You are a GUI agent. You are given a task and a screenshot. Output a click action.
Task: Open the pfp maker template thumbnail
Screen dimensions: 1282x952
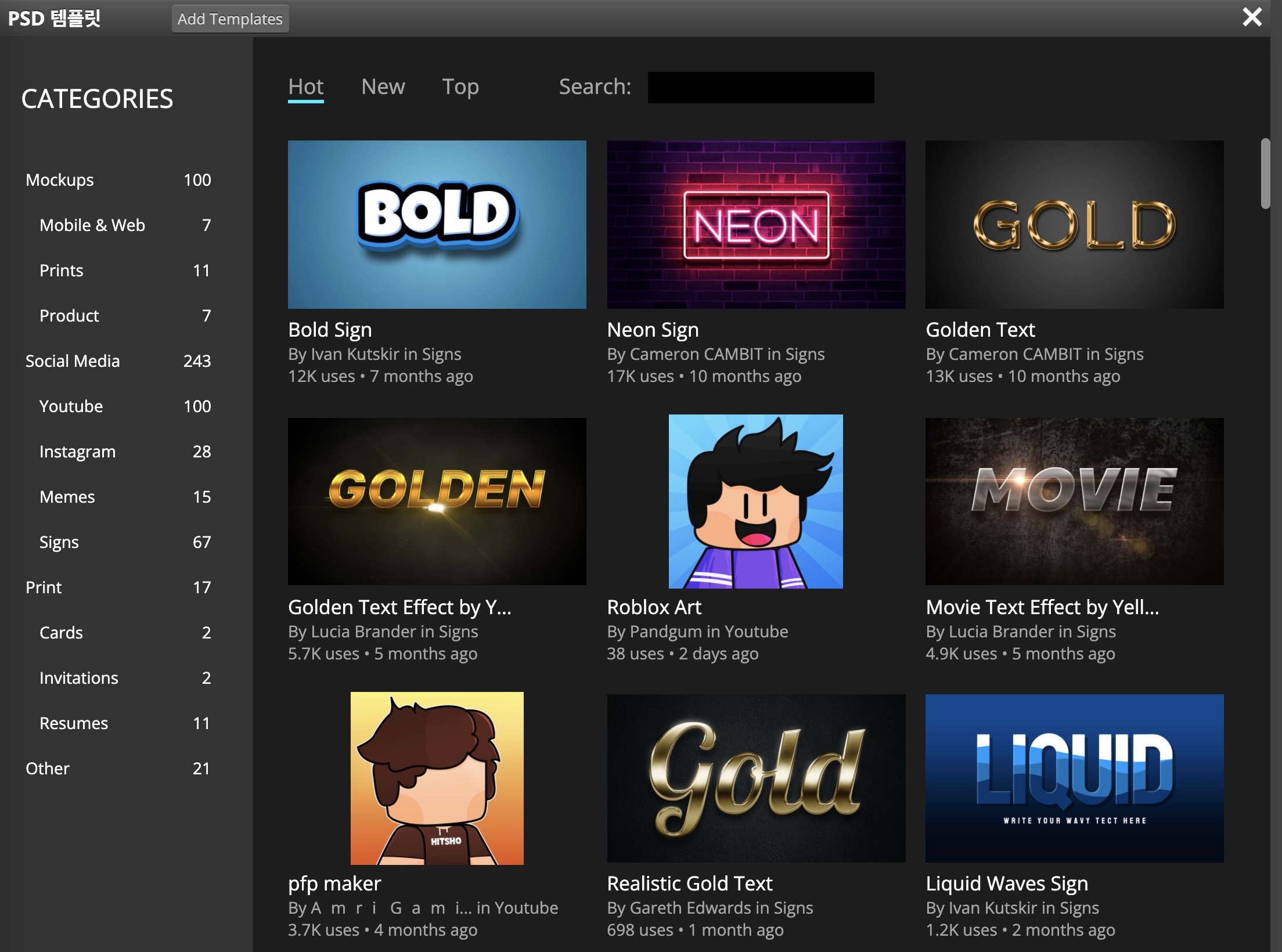(x=437, y=778)
